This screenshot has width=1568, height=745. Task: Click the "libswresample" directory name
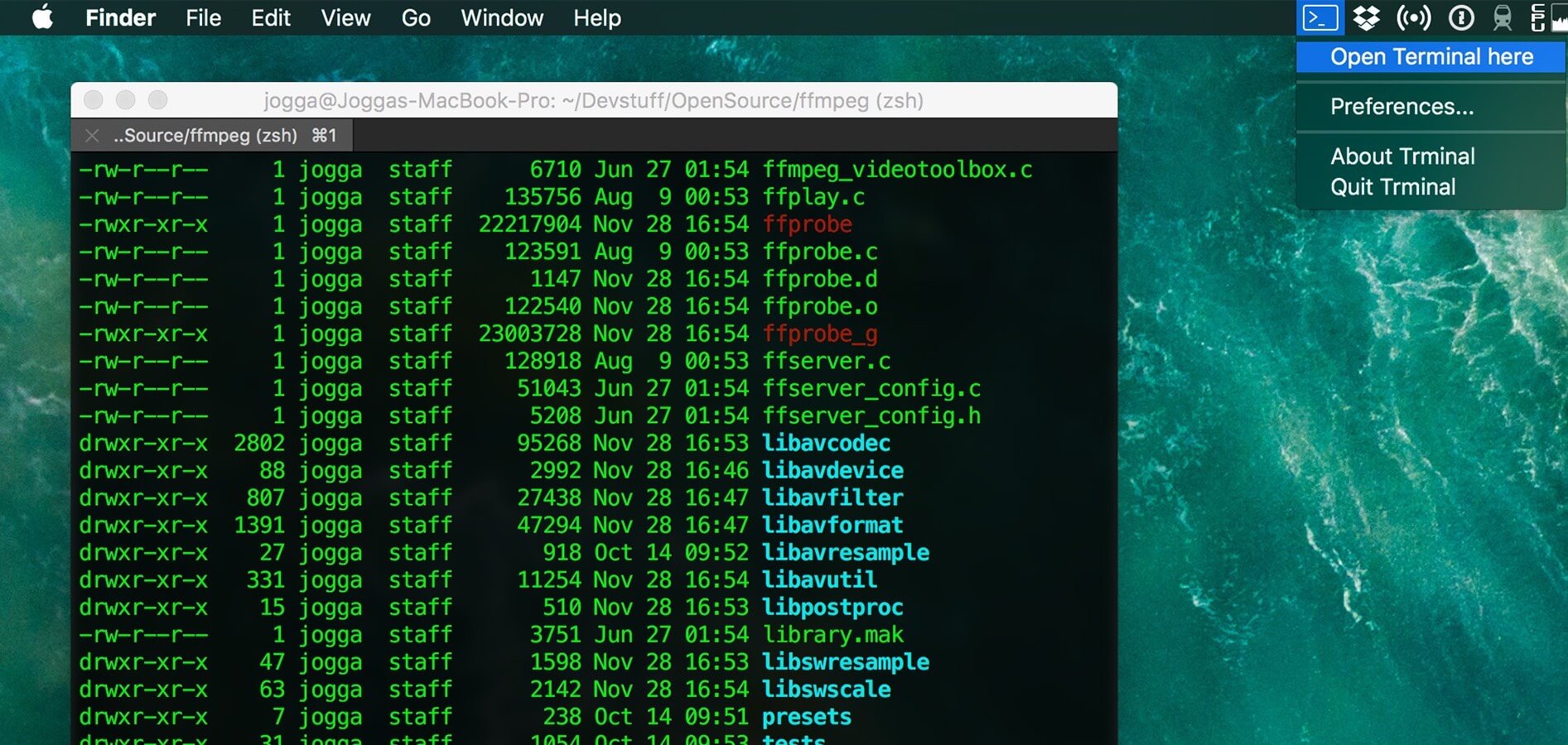846,661
